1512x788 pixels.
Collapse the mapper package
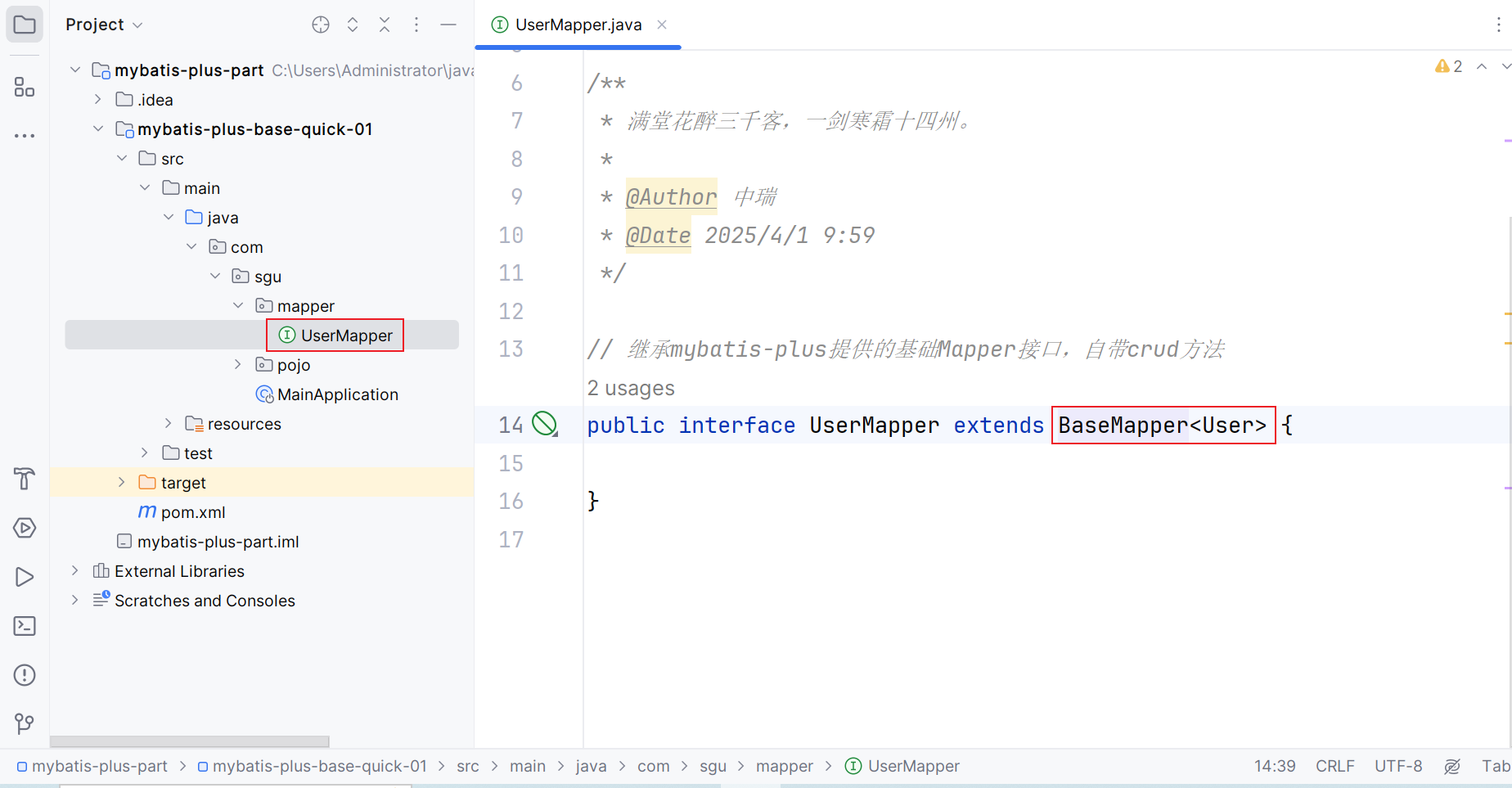(x=238, y=306)
